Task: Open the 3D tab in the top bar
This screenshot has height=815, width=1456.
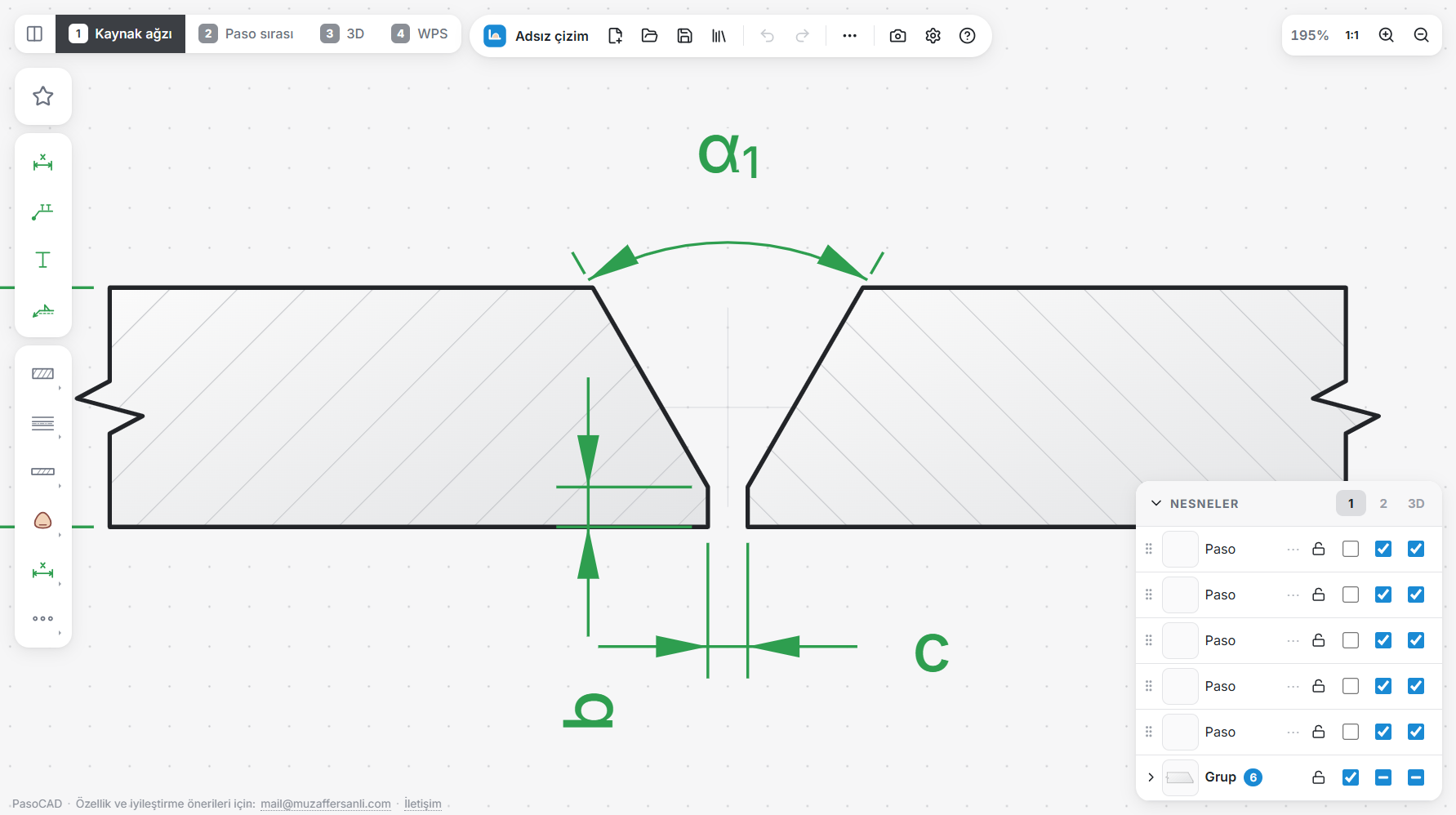Action: [343, 33]
